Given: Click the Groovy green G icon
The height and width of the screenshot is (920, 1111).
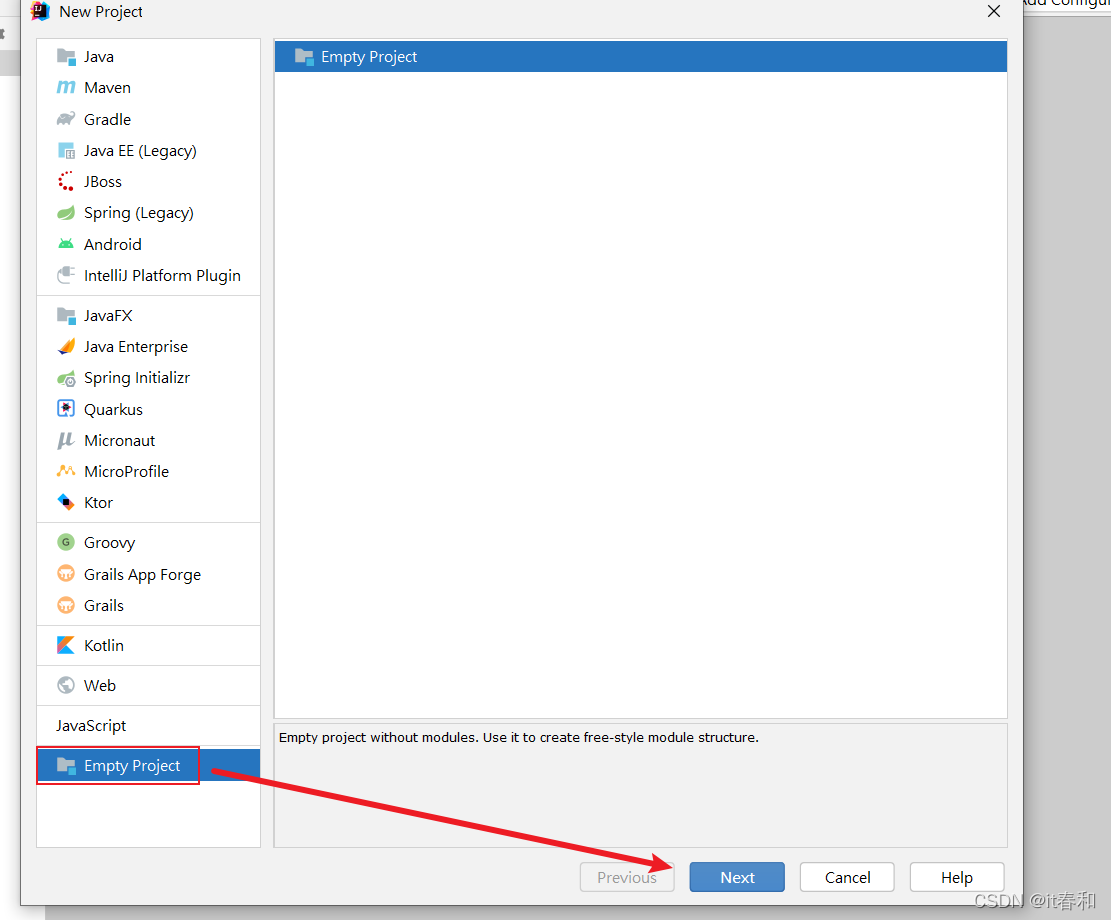Looking at the screenshot, I should click(x=66, y=542).
